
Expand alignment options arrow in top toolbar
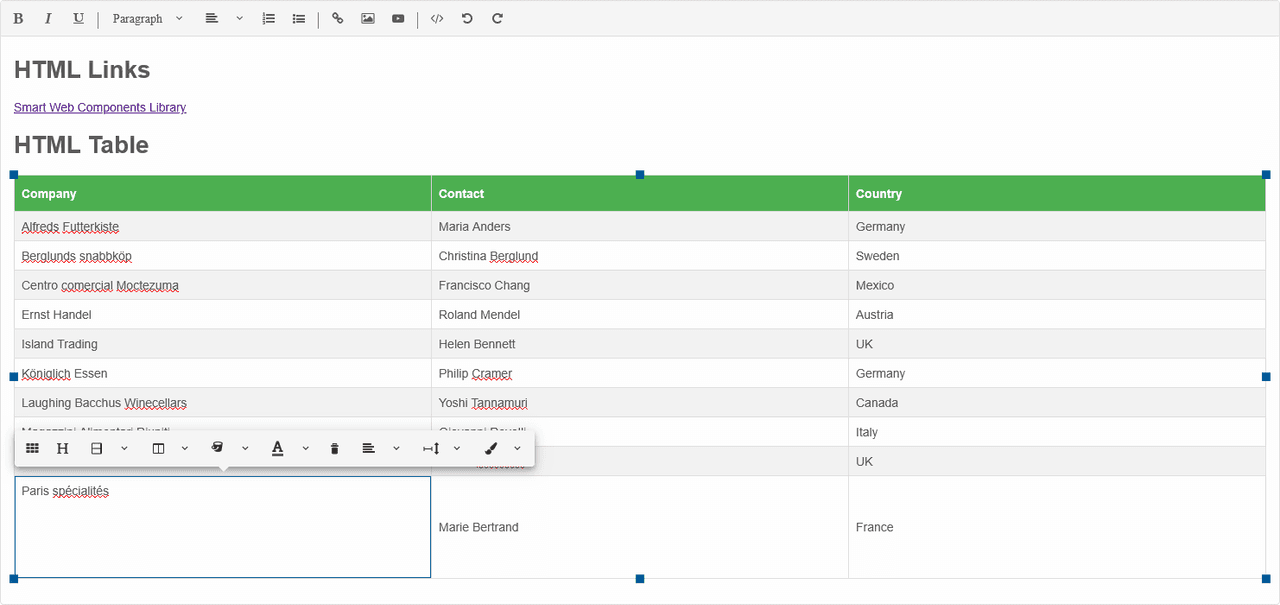click(240, 19)
